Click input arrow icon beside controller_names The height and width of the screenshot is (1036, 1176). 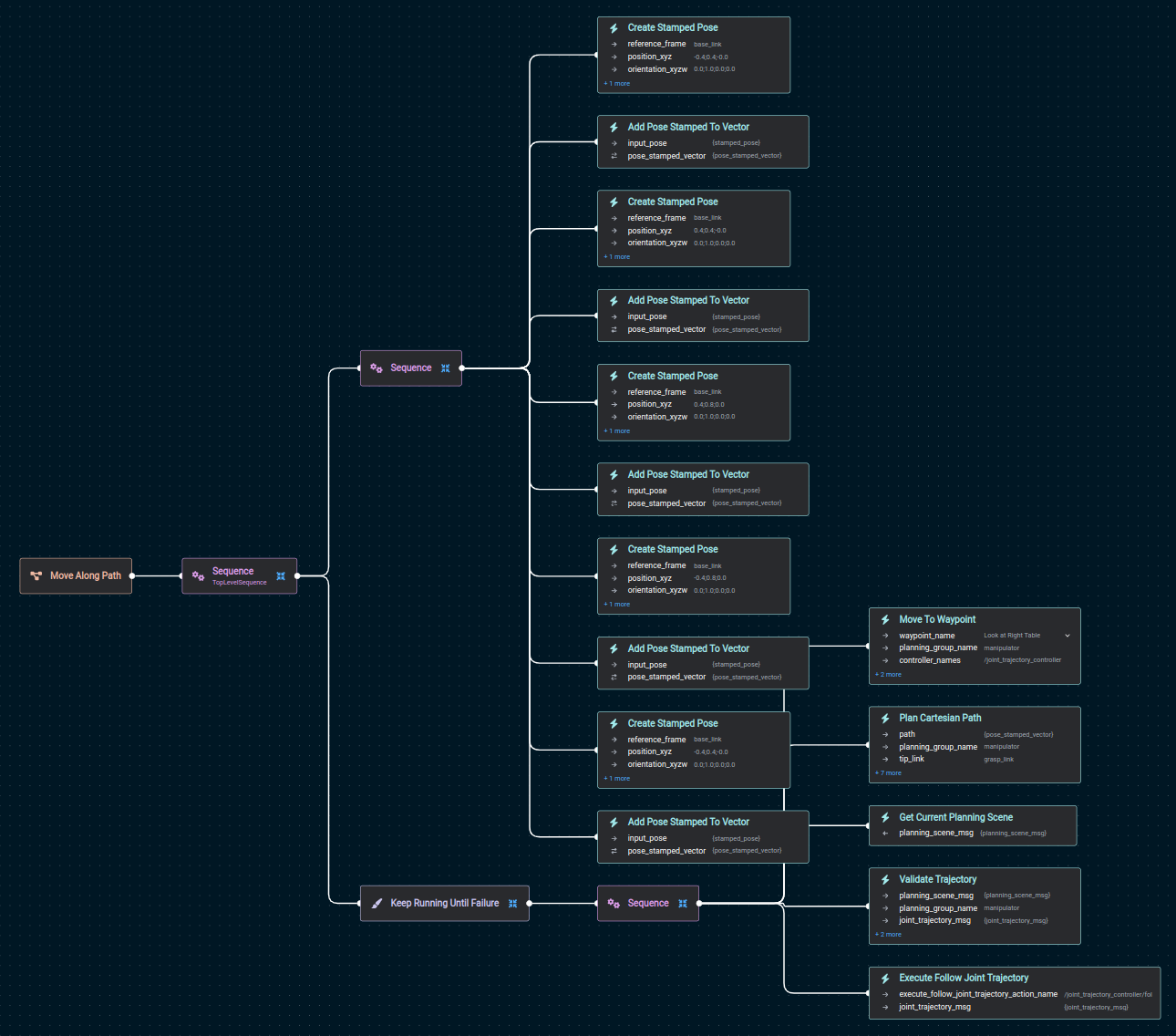885,660
